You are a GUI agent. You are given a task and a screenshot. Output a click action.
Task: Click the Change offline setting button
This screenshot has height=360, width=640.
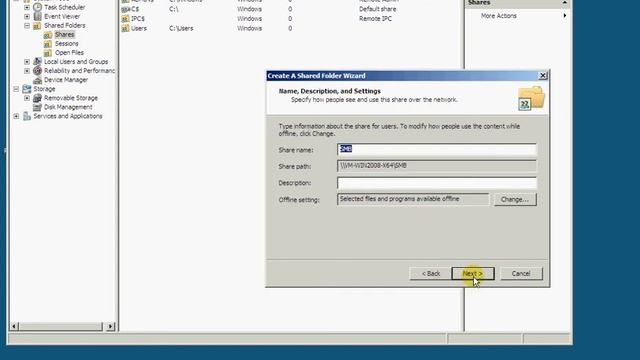click(x=515, y=200)
